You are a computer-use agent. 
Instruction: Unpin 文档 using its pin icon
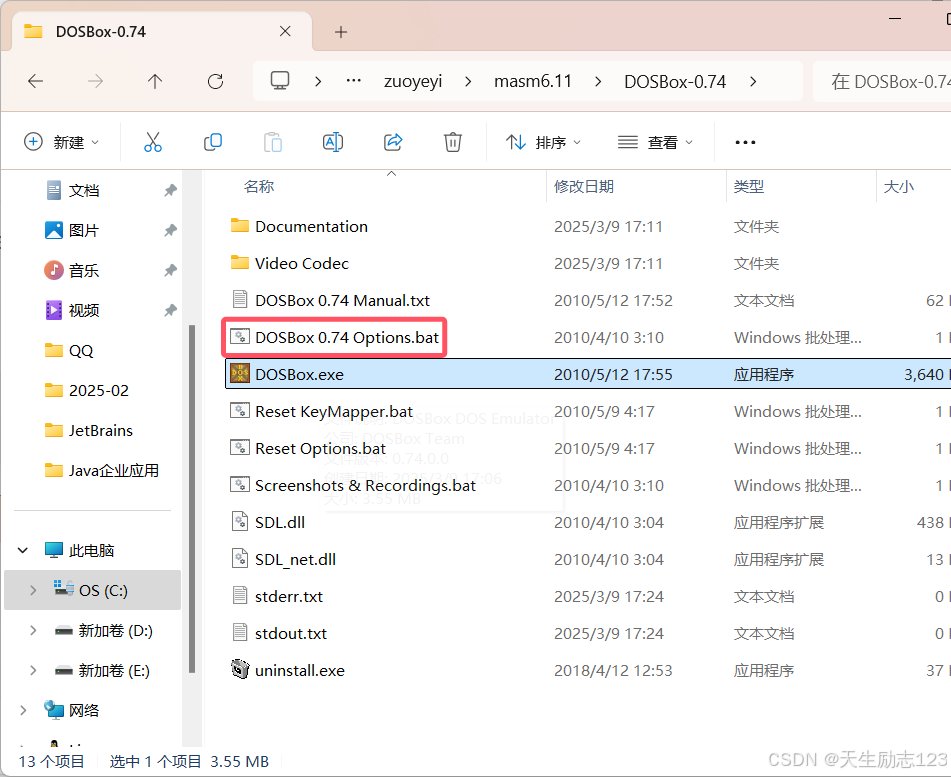pyautogui.click(x=170, y=190)
